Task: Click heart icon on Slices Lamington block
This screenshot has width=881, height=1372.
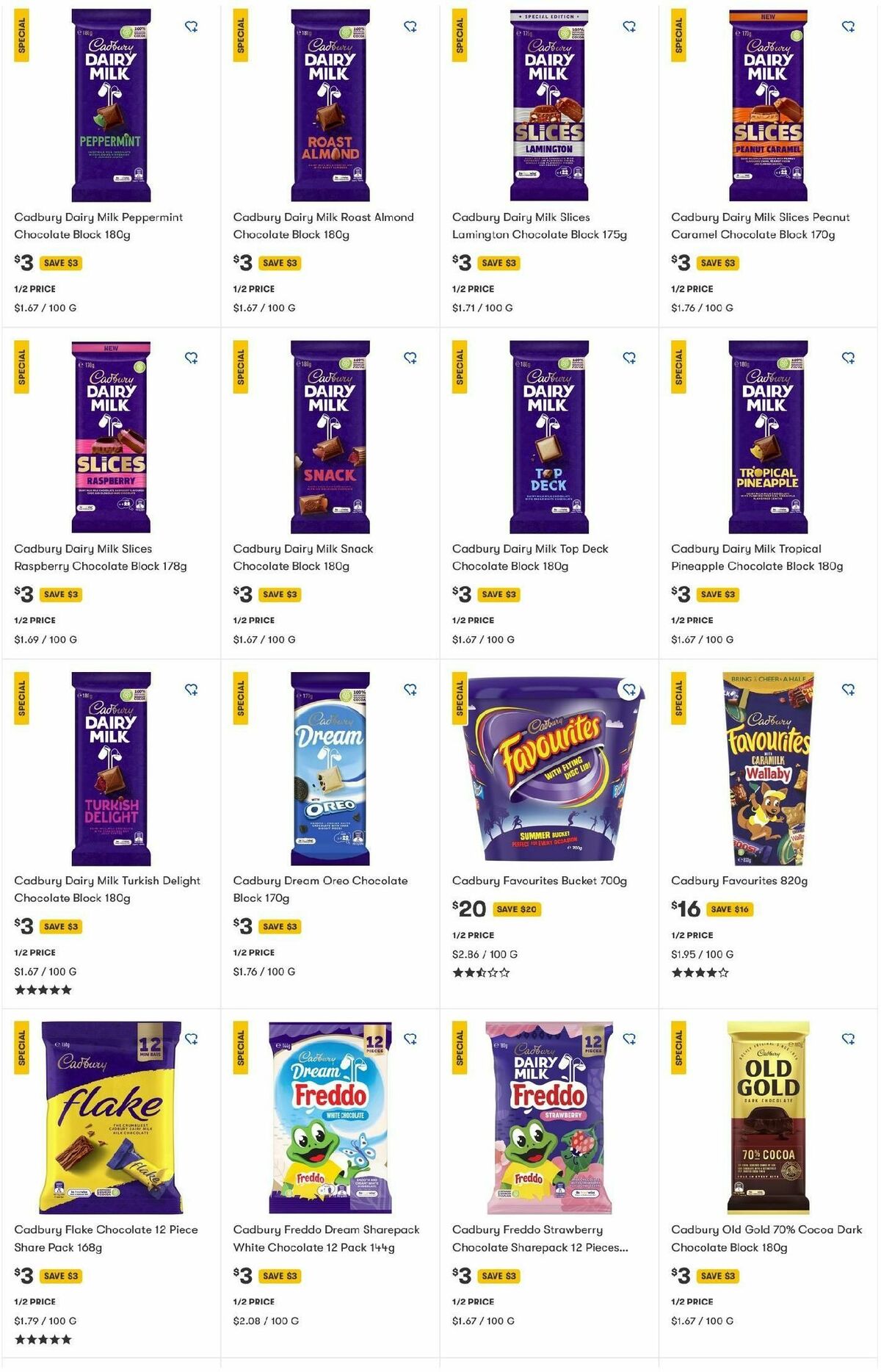Action: [629, 27]
